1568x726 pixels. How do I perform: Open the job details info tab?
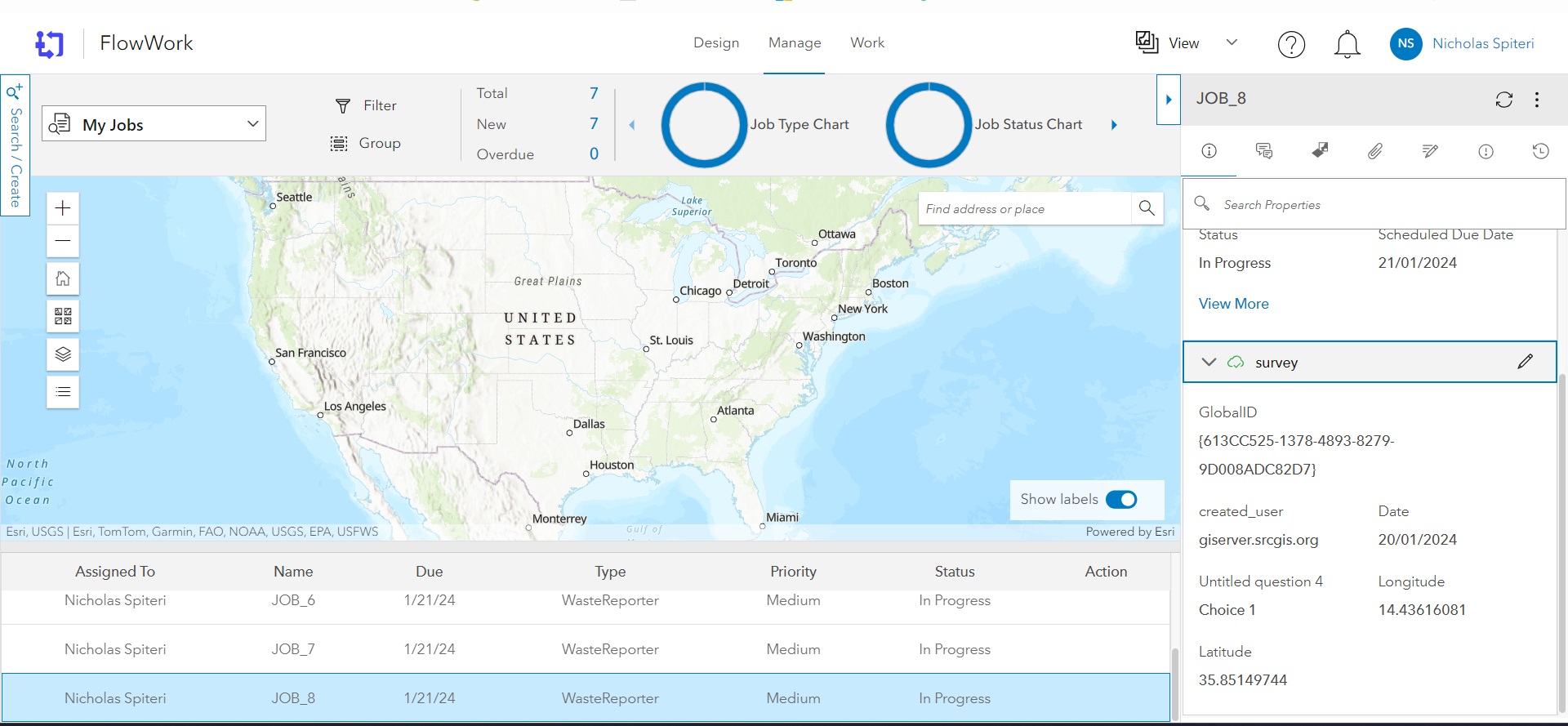(1209, 151)
